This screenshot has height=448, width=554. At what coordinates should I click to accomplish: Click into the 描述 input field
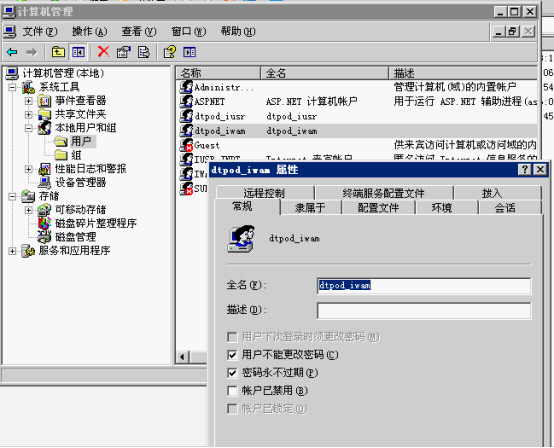click(424, 311)
